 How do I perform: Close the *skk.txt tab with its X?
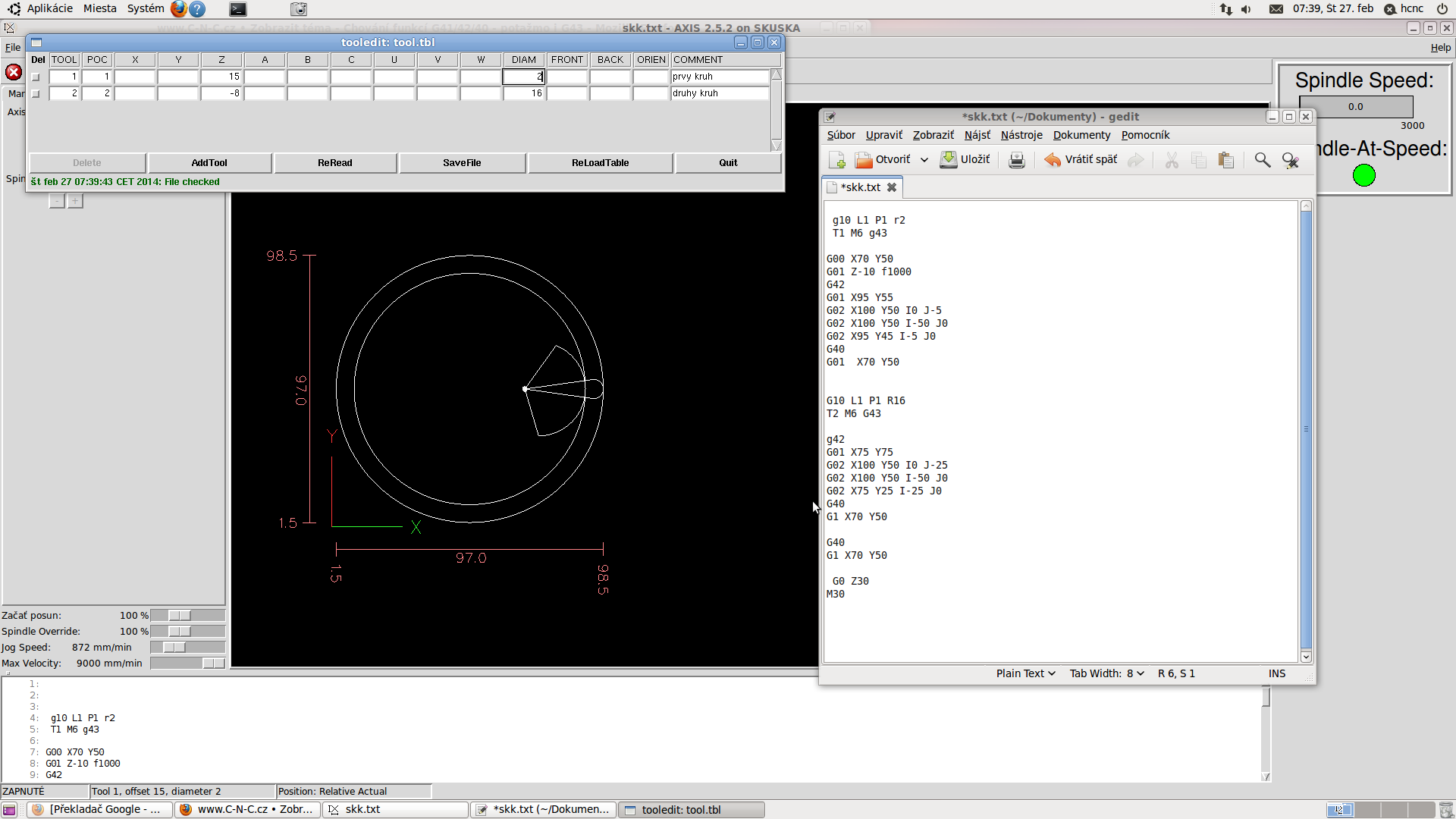tap(892, 187)
